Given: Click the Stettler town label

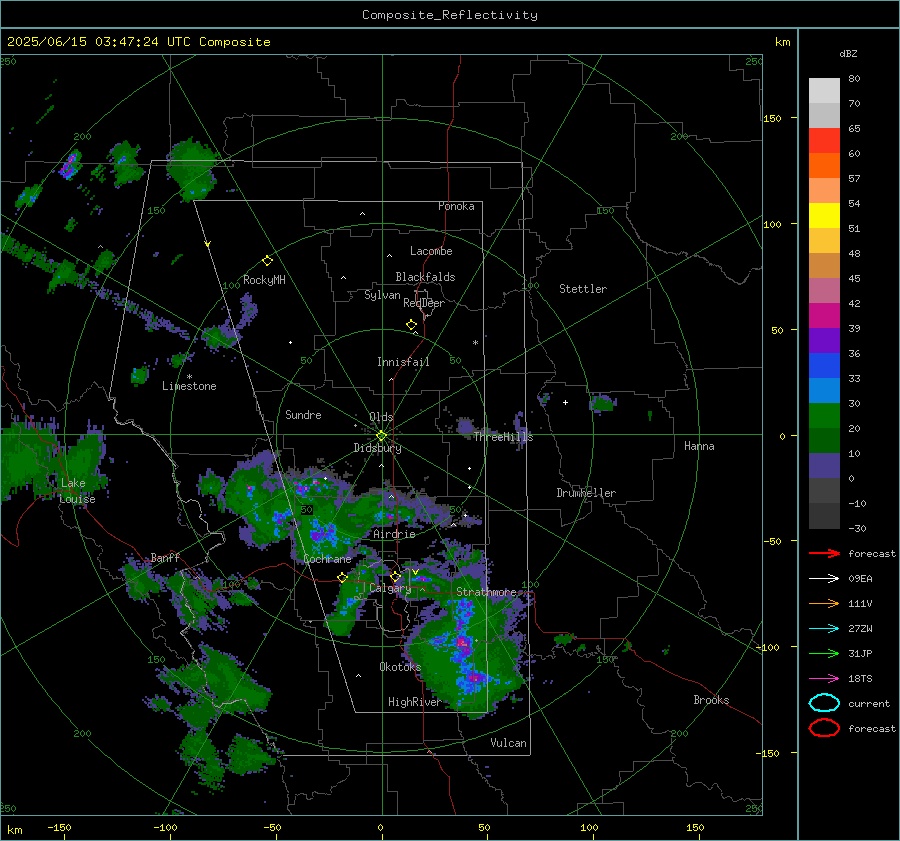Looking at the screenshot, I should (x=583, y=289).
